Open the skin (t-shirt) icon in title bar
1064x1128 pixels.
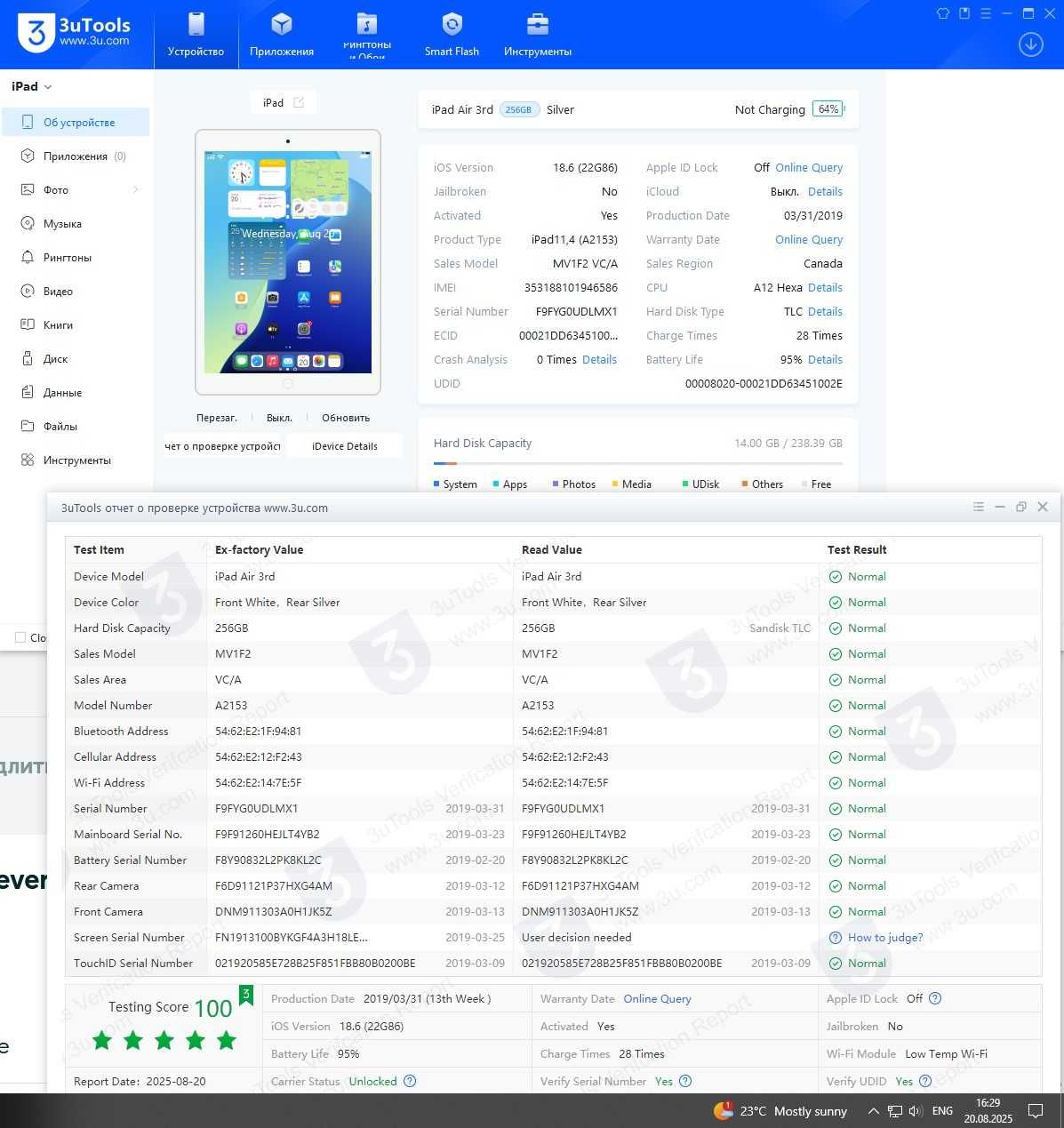click(x=944, y=13)
